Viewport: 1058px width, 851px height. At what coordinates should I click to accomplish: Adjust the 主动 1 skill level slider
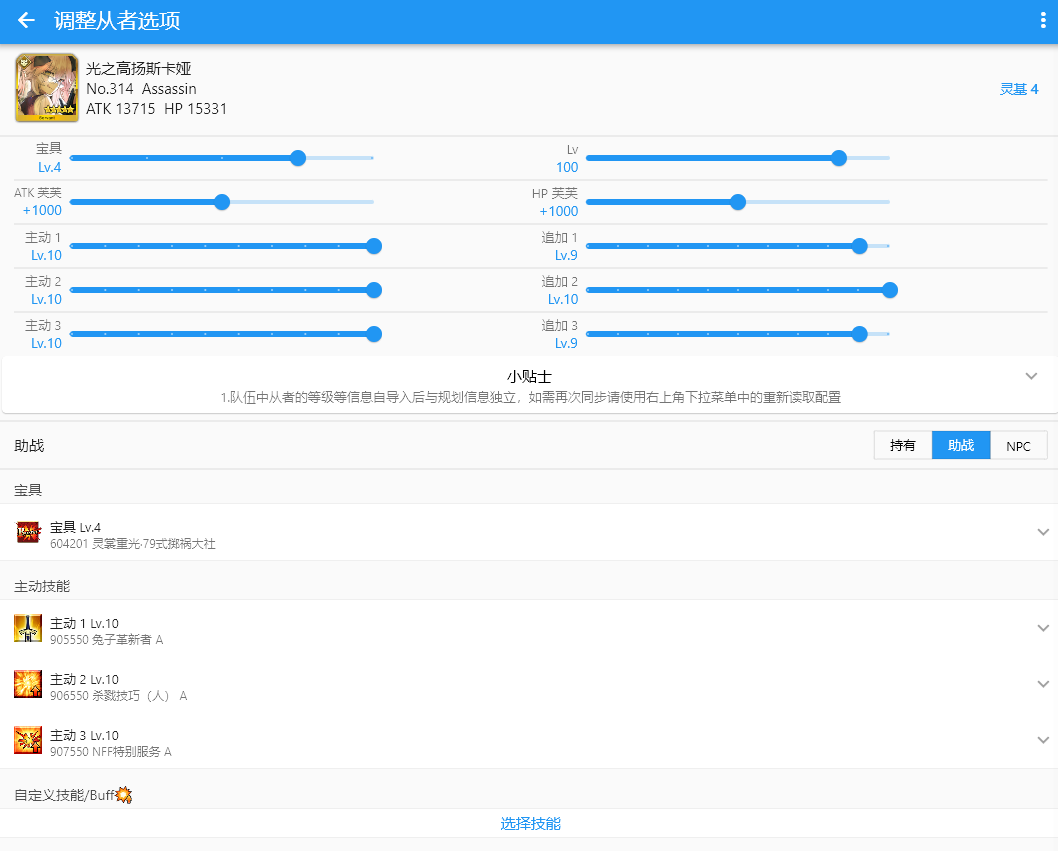[x=225, y=246]
